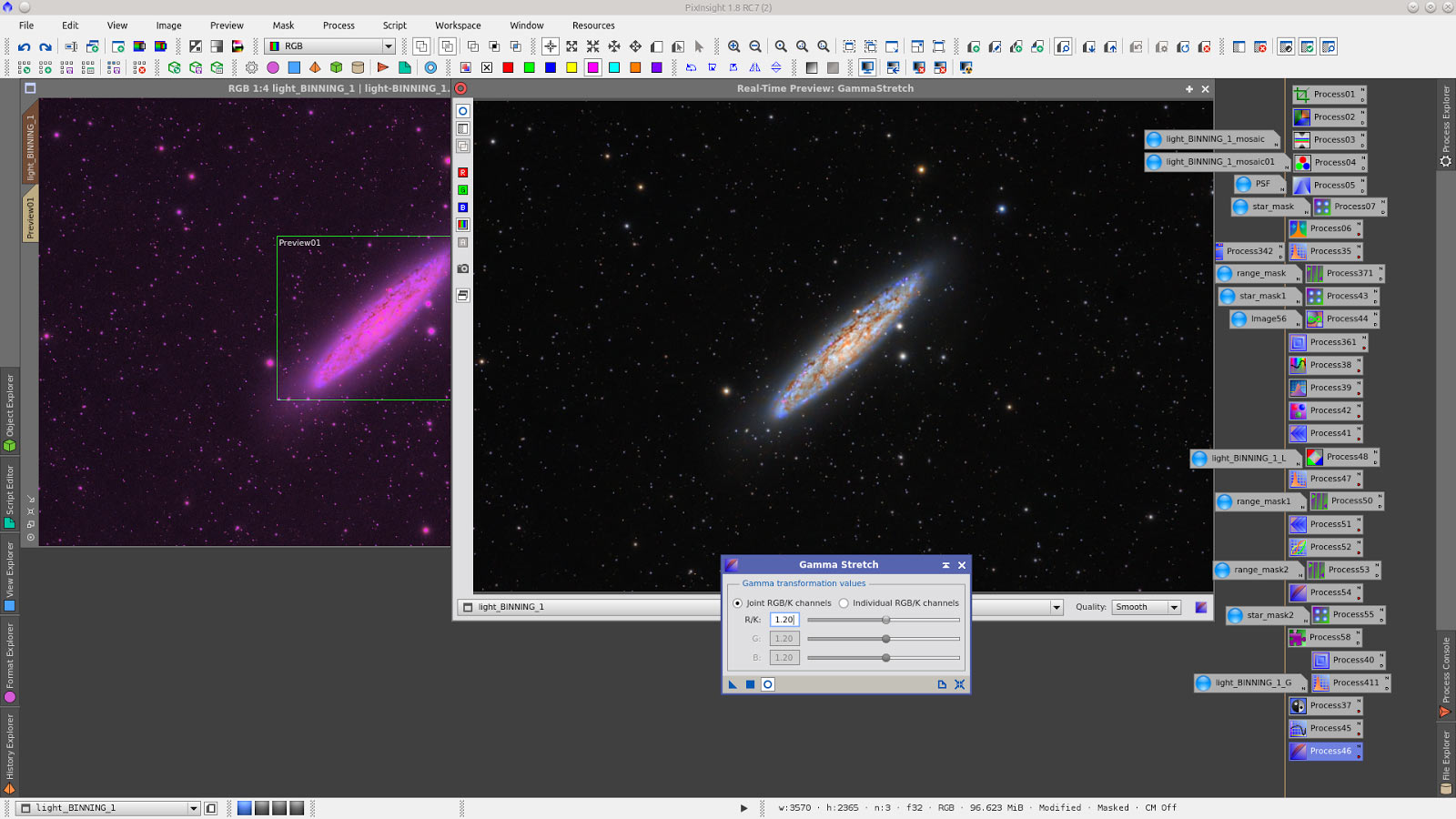Screen dimensions: 1456x819
Task: Click the R/K gamma slider handle
Action: 885,620
